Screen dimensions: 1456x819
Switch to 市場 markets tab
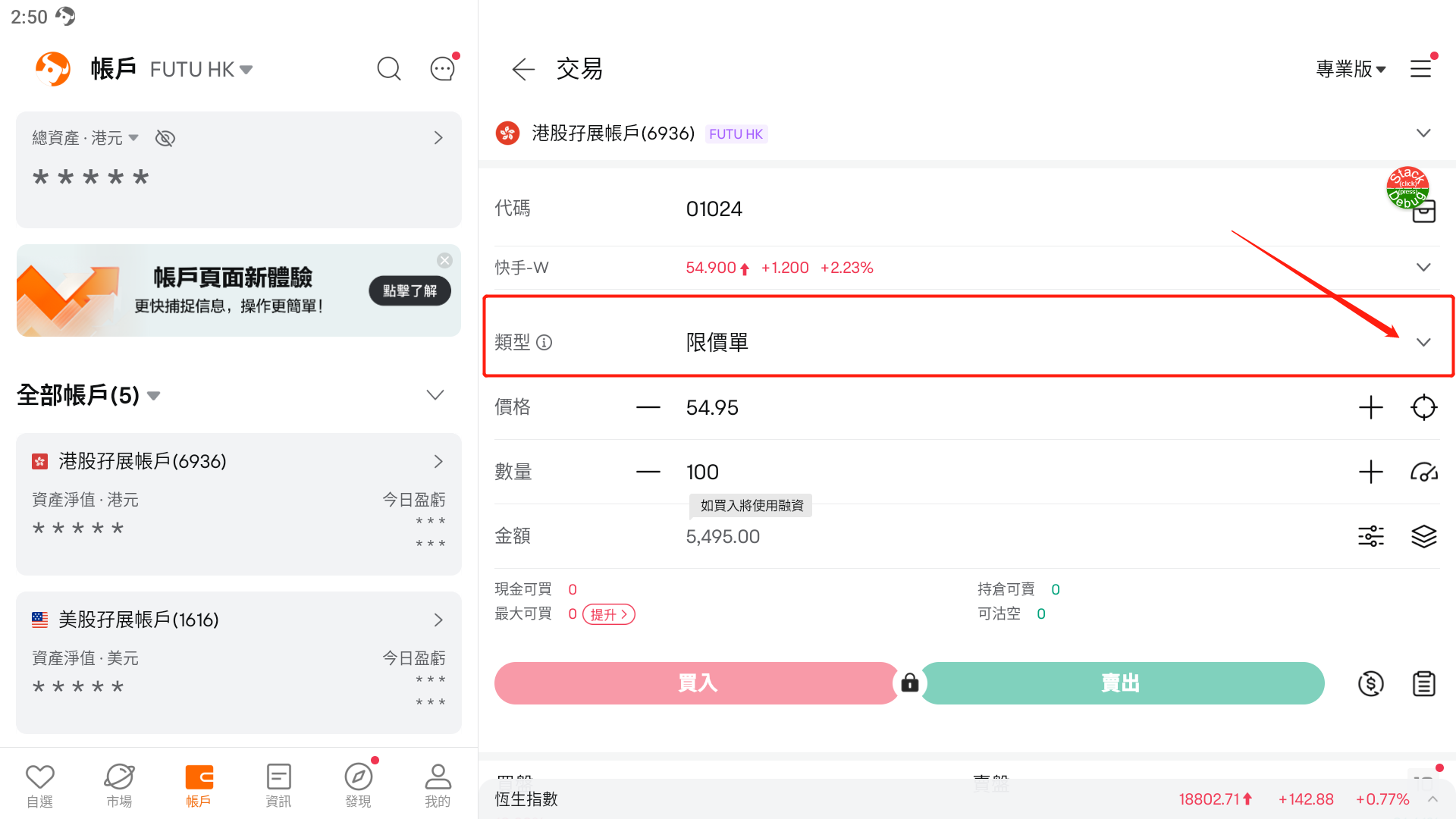(x=120, y=786)
